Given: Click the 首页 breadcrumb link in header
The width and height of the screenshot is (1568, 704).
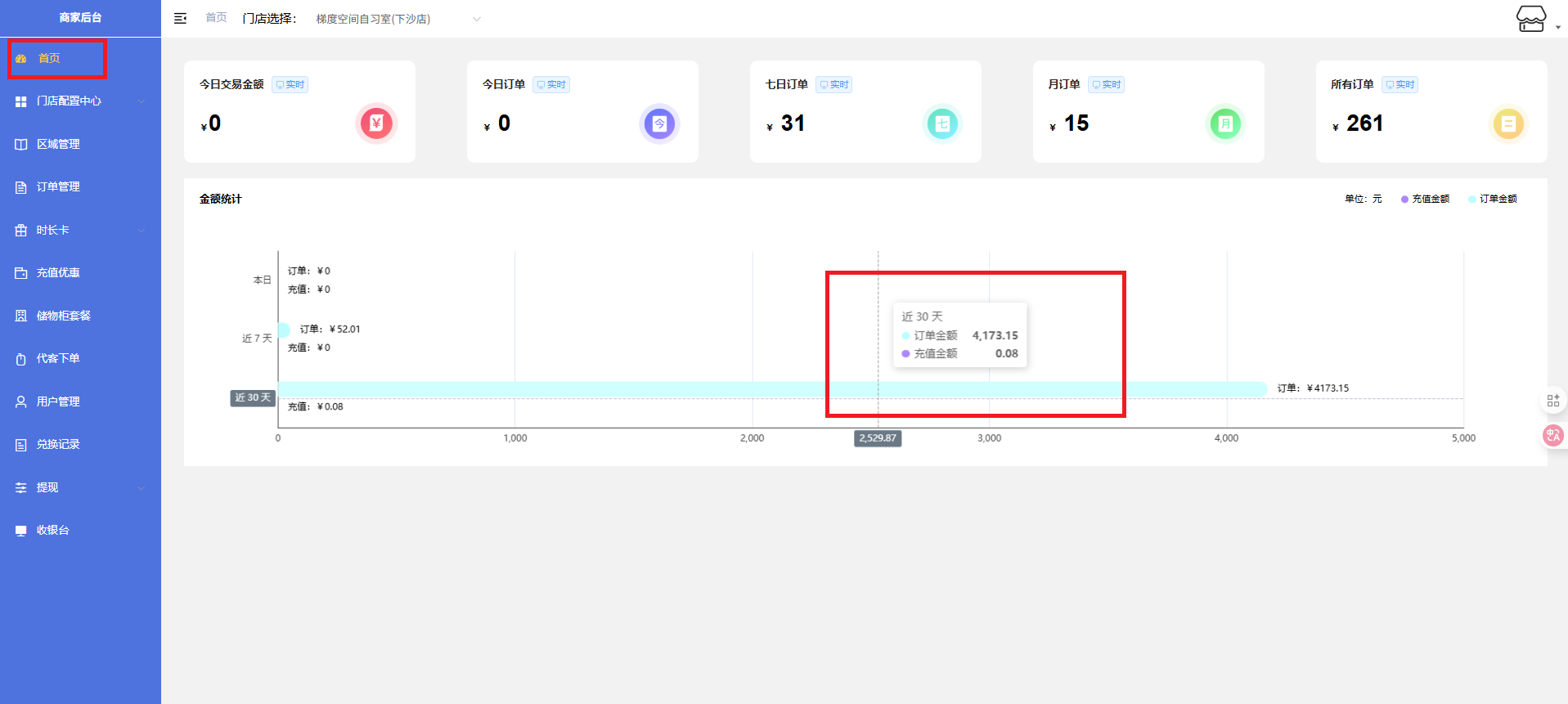Looking at the screenshot, I should tap(216, 18).
